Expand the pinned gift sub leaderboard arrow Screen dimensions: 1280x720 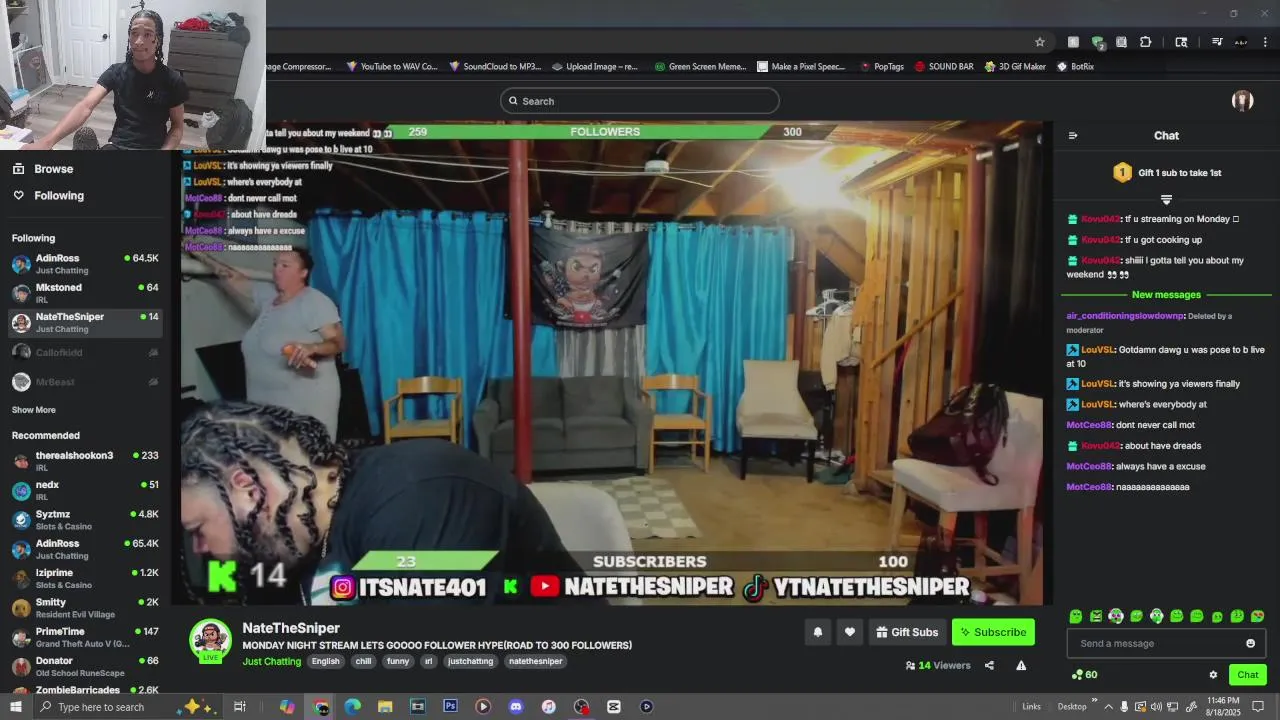pos(1166,200)
